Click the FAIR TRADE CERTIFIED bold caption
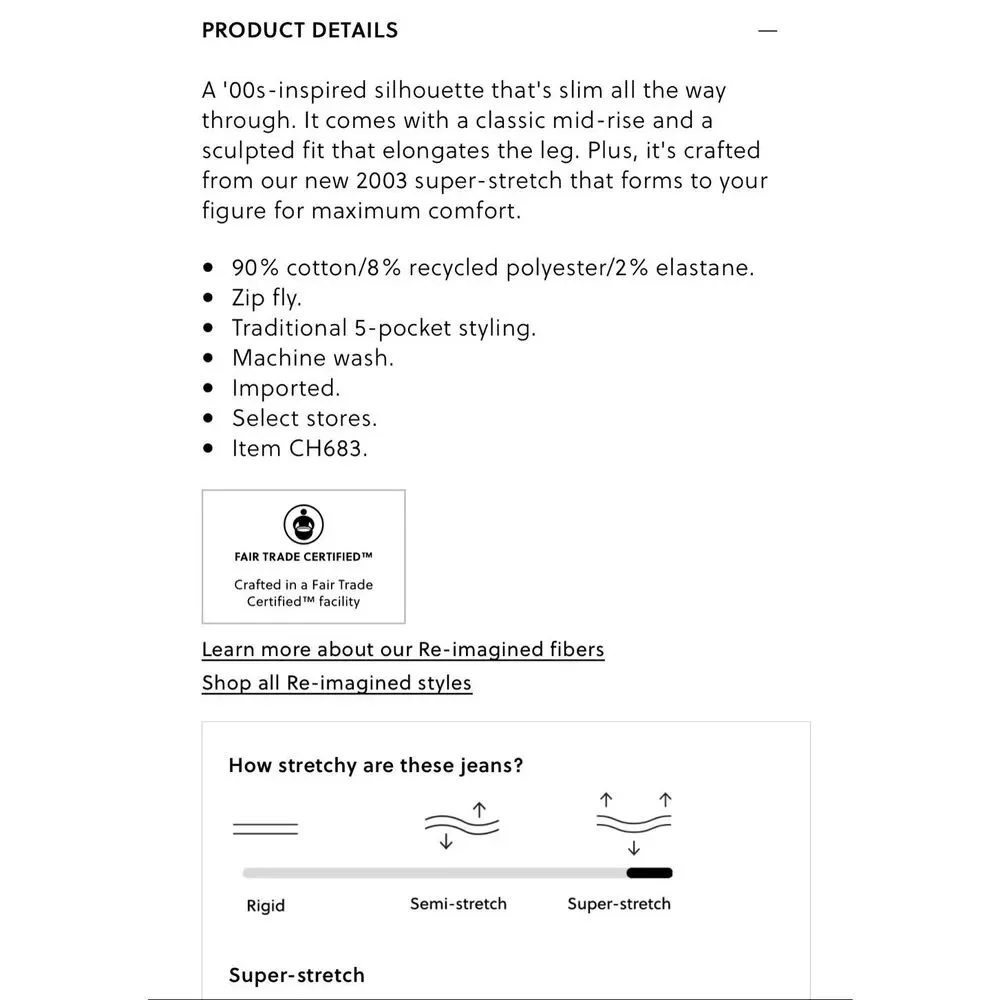This screenshot has width=1000, height=1000. click(x=304, y=557)
